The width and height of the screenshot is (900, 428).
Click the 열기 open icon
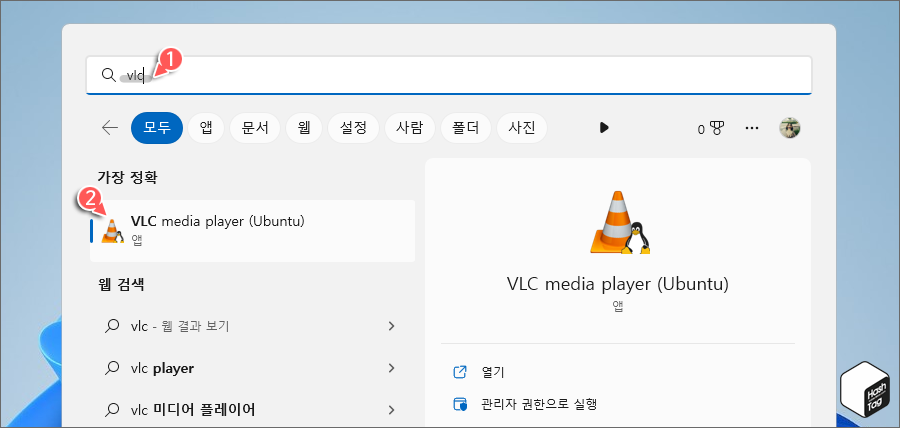[460, 372]
